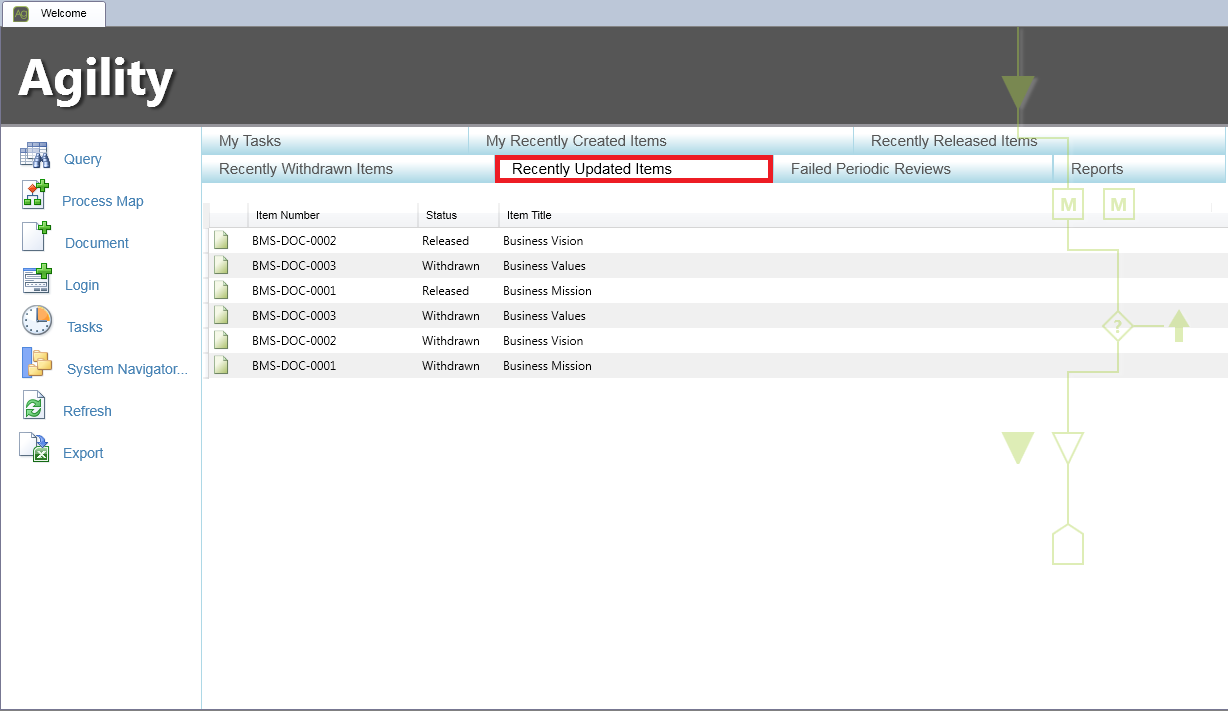
Task: Click Withdrawn status of Business Vision
Action: point(451,341)
